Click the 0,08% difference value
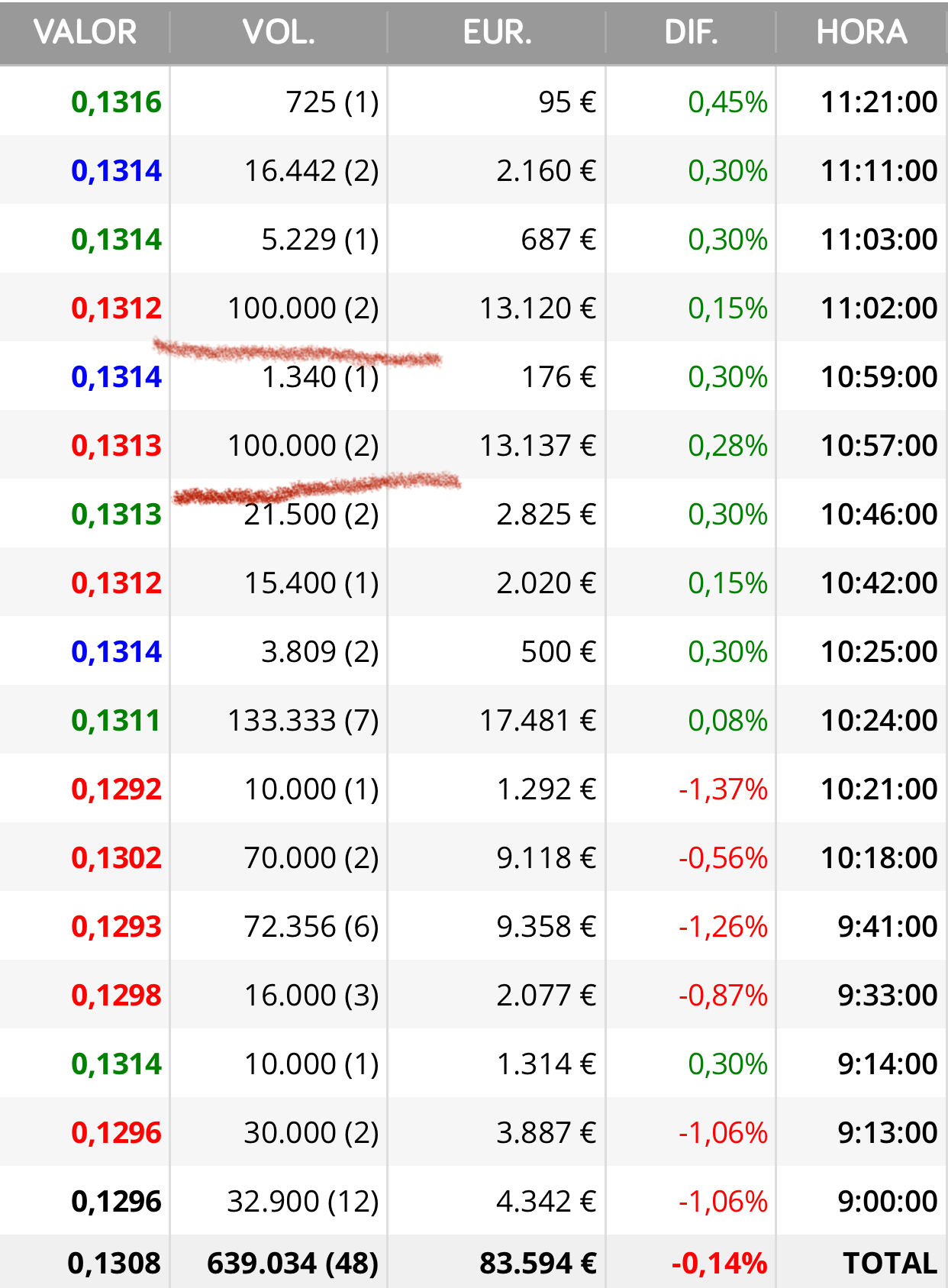 click(x=727, y=720)
